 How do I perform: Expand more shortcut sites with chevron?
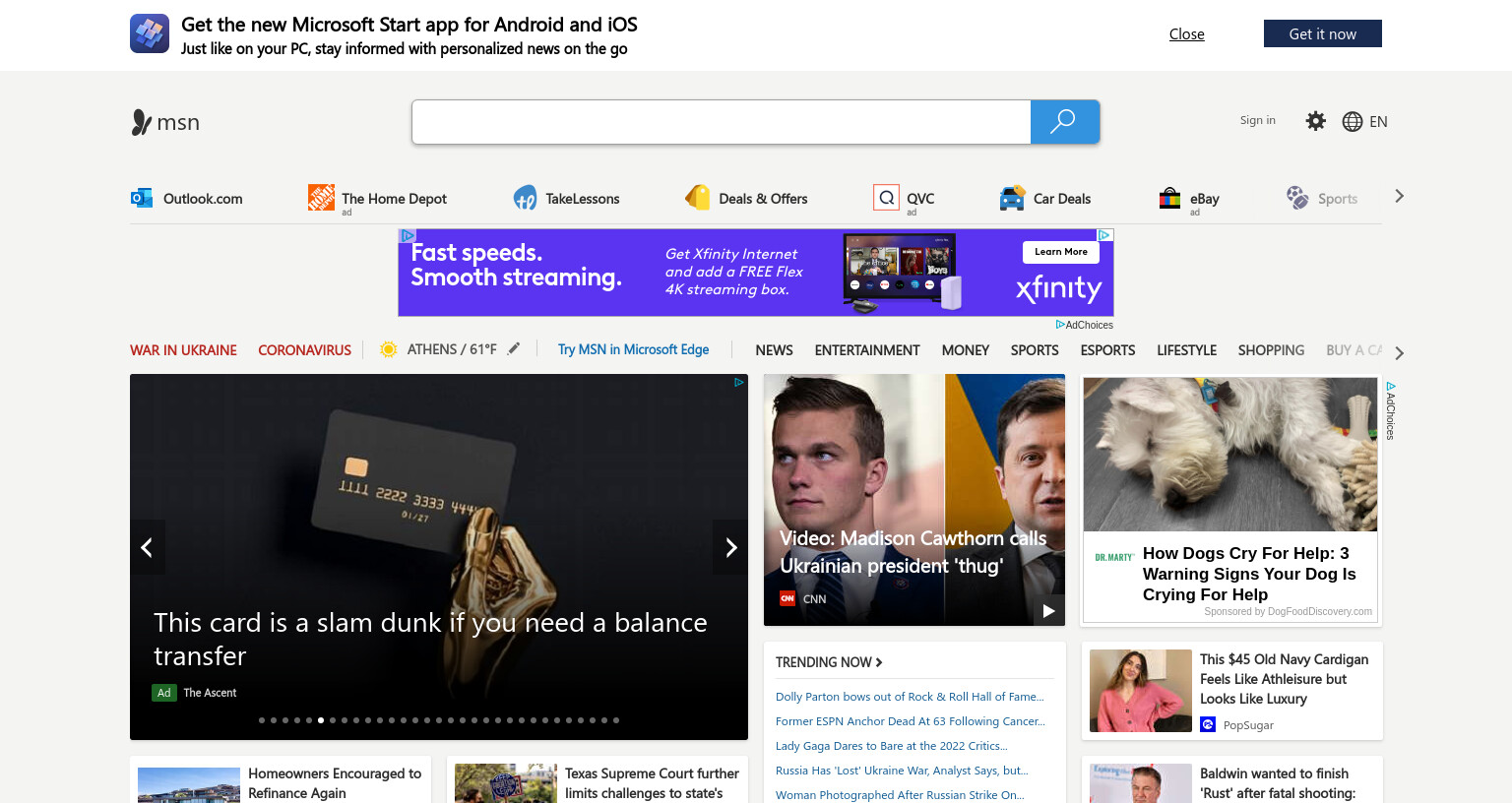(x=1399, y=197)
